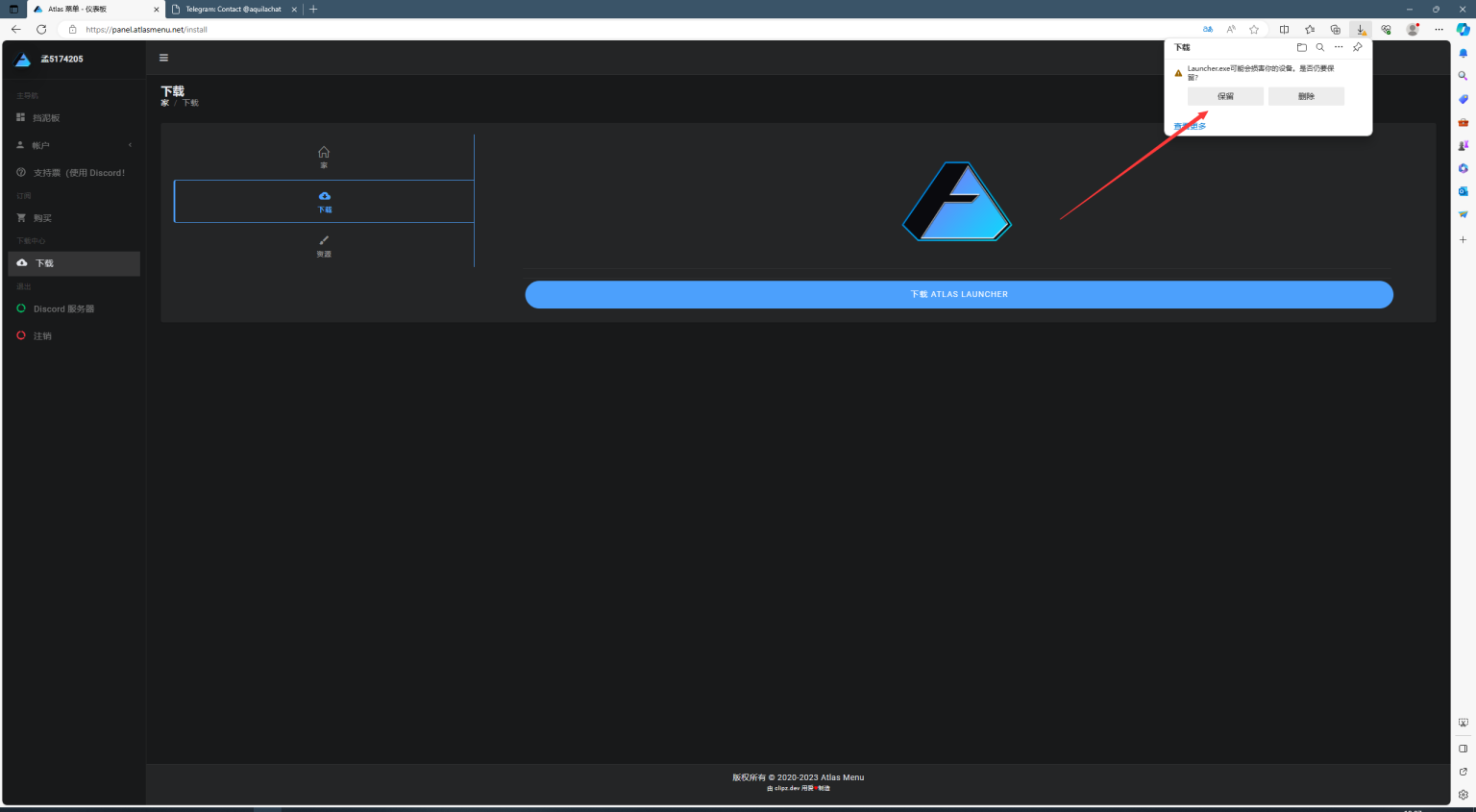This screenshot has height=812, width=1476.
Task: Select the 资源 resources brush tab
Action: [324, 245]
